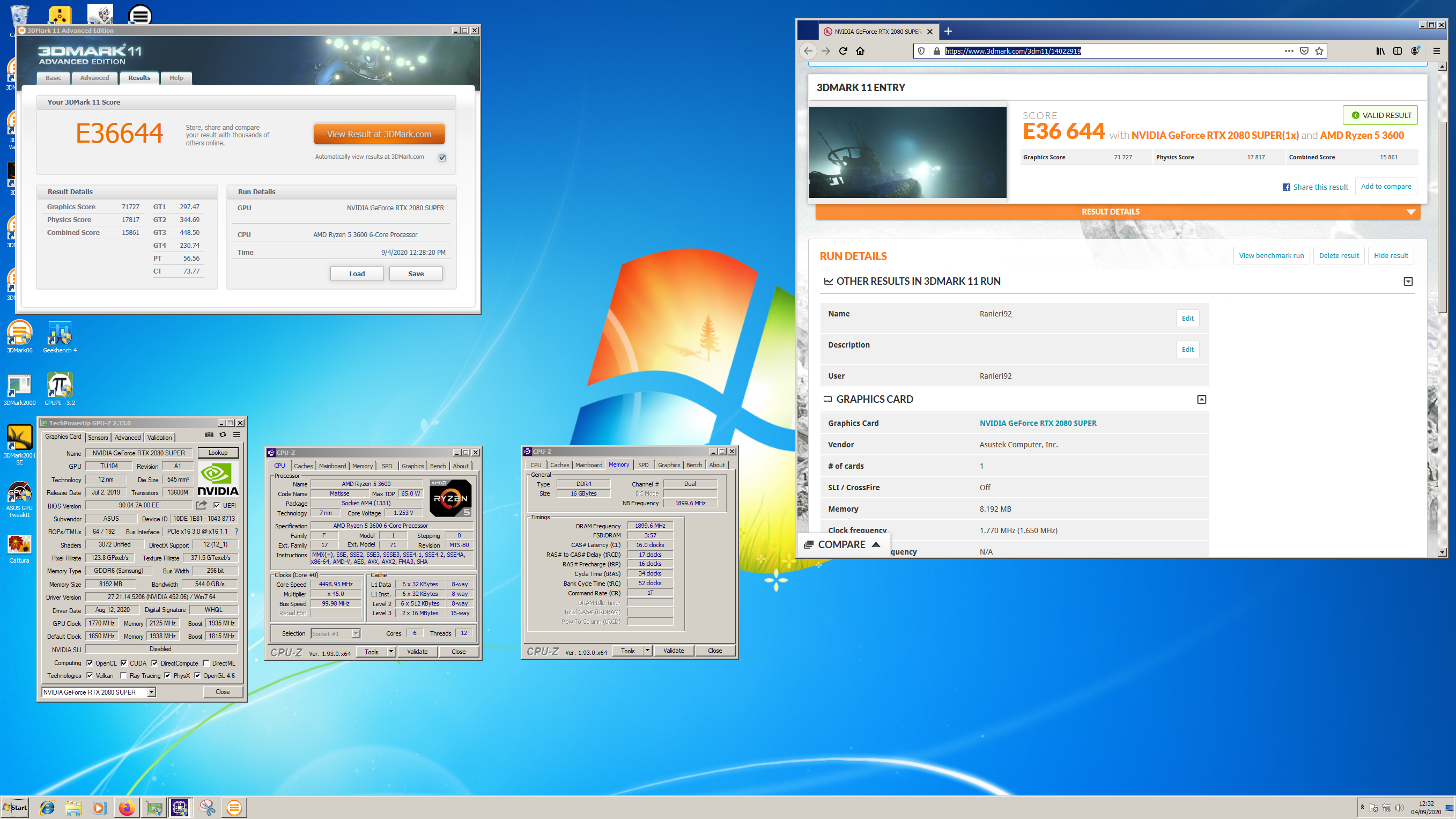Click Share this result link
Image resolution: width=1456 pixels, height=819 pixels.
(1315, 187)
